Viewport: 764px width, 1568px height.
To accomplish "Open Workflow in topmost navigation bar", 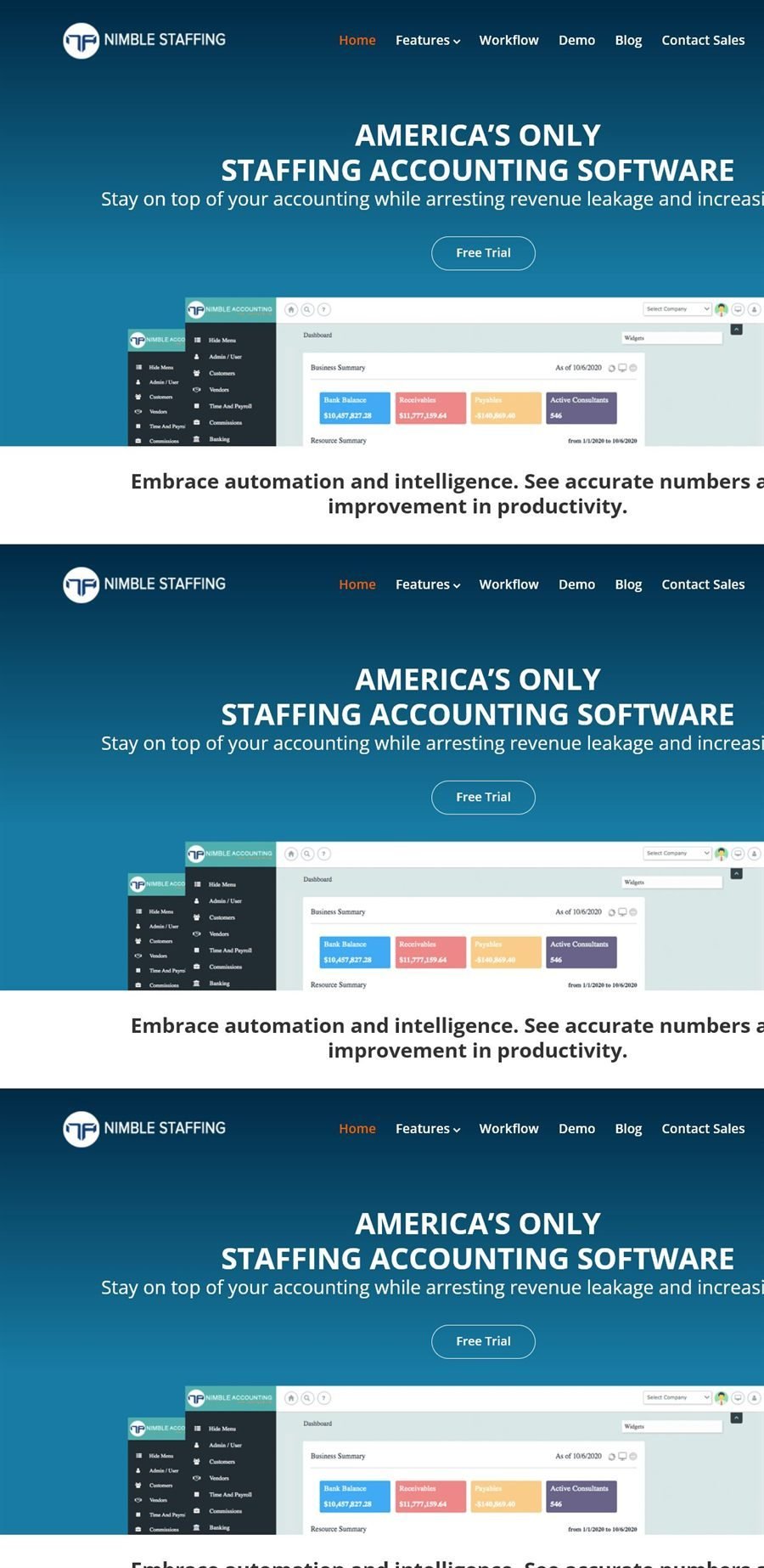I will click(508, 40).
